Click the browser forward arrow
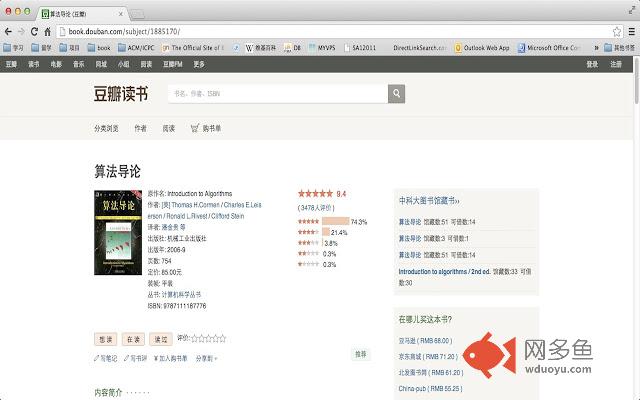 pos(21,31)
